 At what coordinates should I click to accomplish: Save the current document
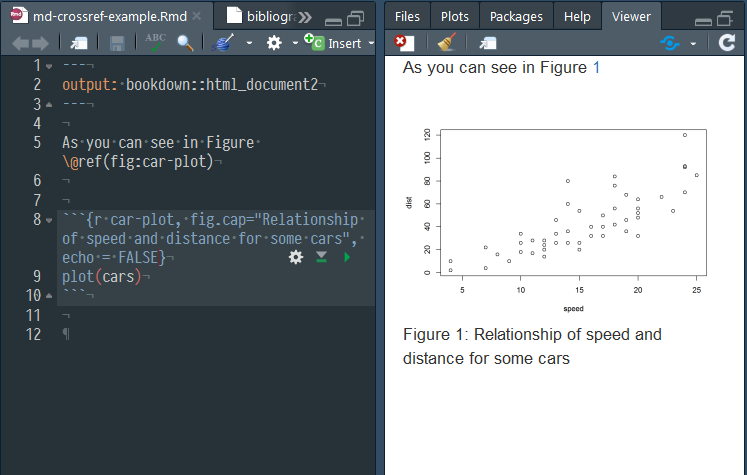pyautogui.click(x=117, y=43)
